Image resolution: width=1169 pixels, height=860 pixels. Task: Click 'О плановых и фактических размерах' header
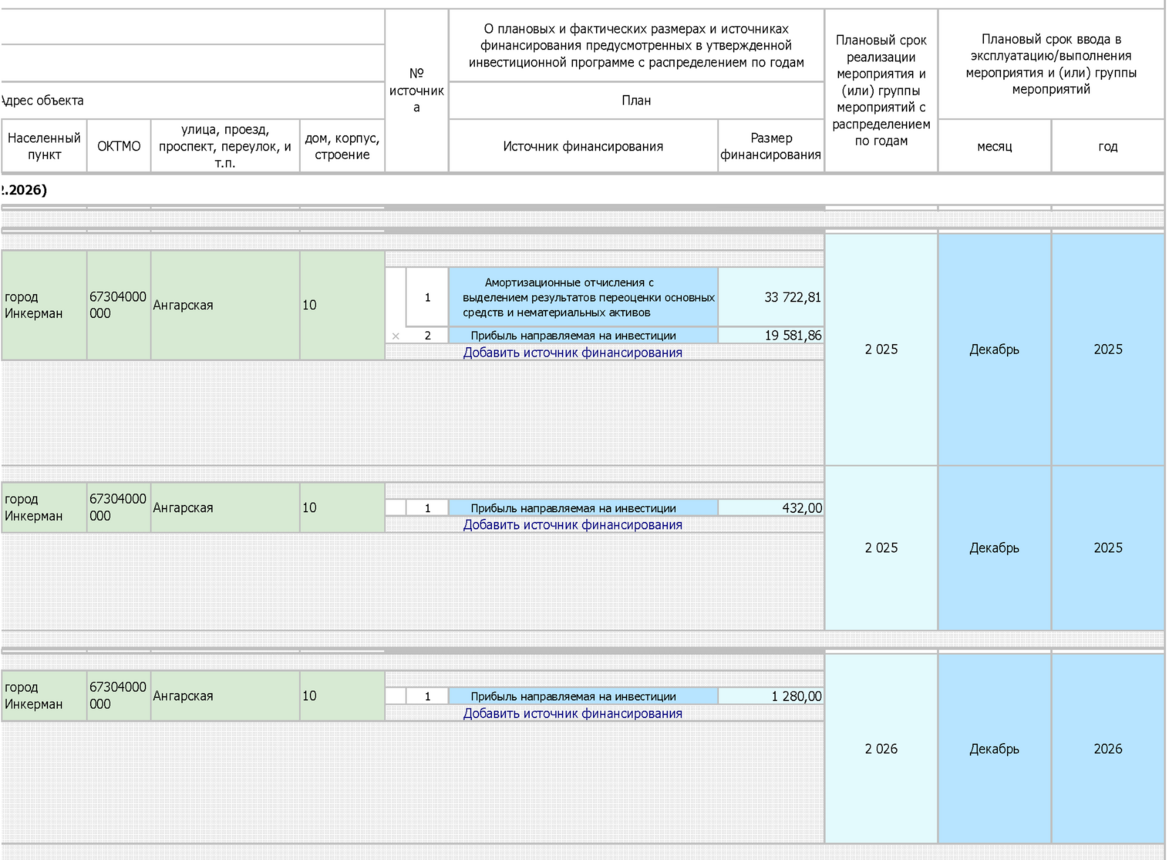(636, 45)
